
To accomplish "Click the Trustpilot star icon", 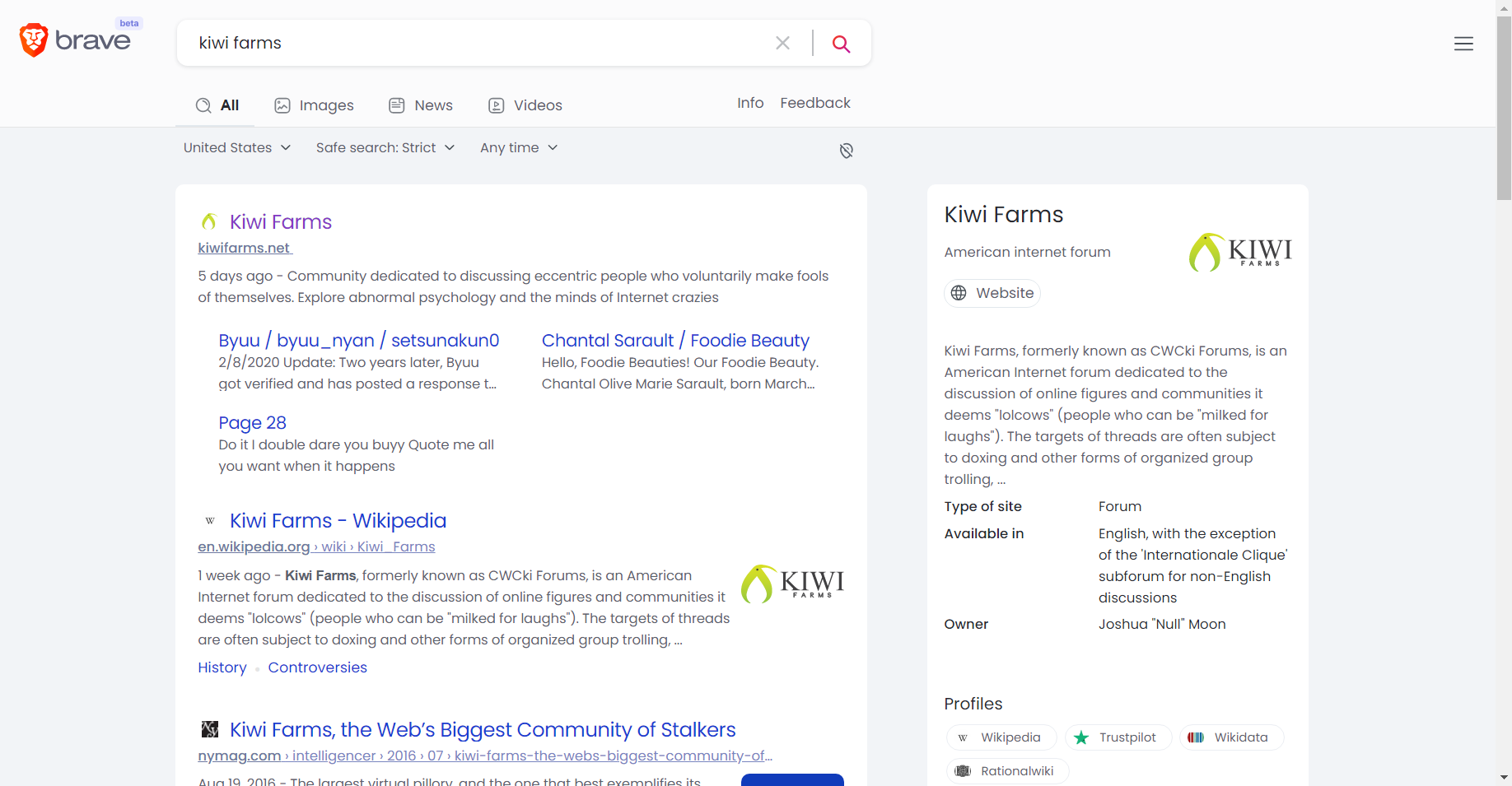I will tap(1081, 737).
